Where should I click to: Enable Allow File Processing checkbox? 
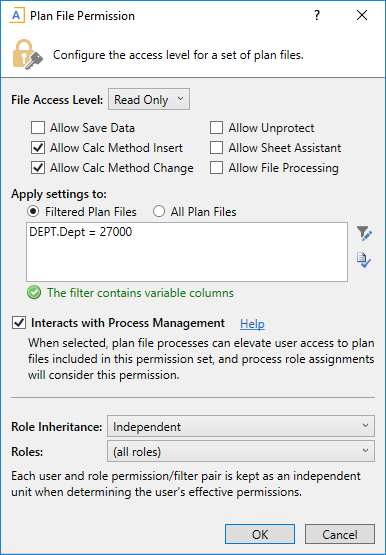click(x=216, y=168)
